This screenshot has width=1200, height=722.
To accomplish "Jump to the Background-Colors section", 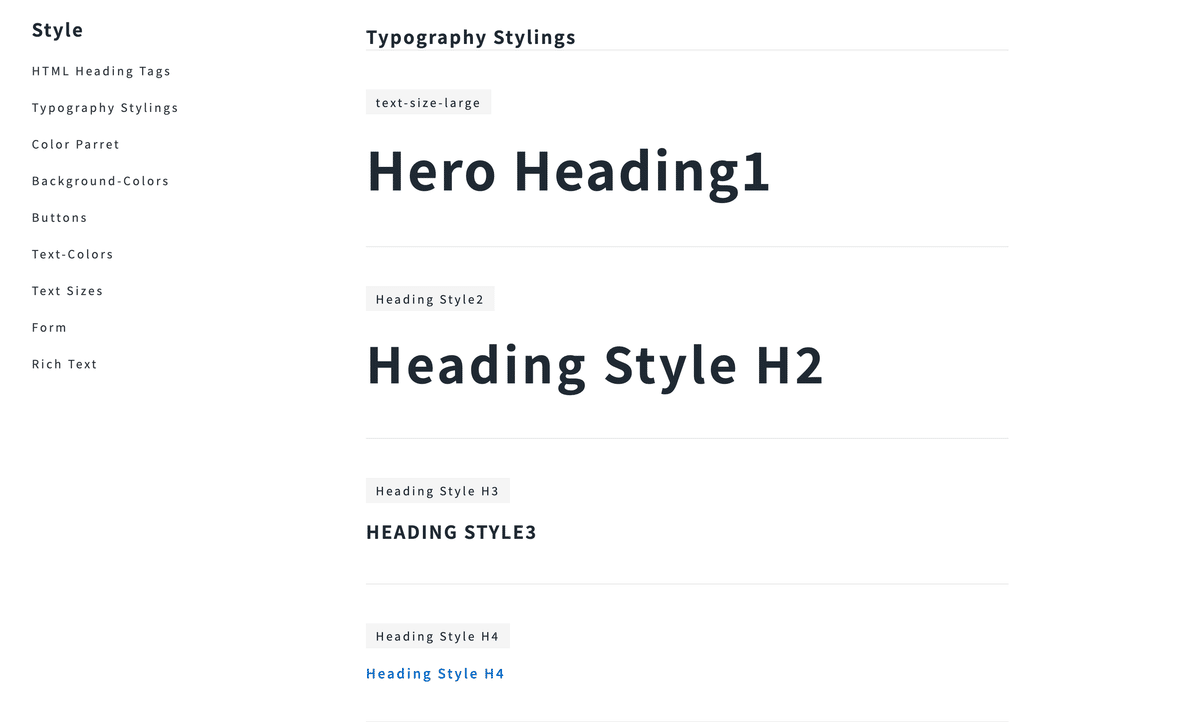I will point(100,181).
